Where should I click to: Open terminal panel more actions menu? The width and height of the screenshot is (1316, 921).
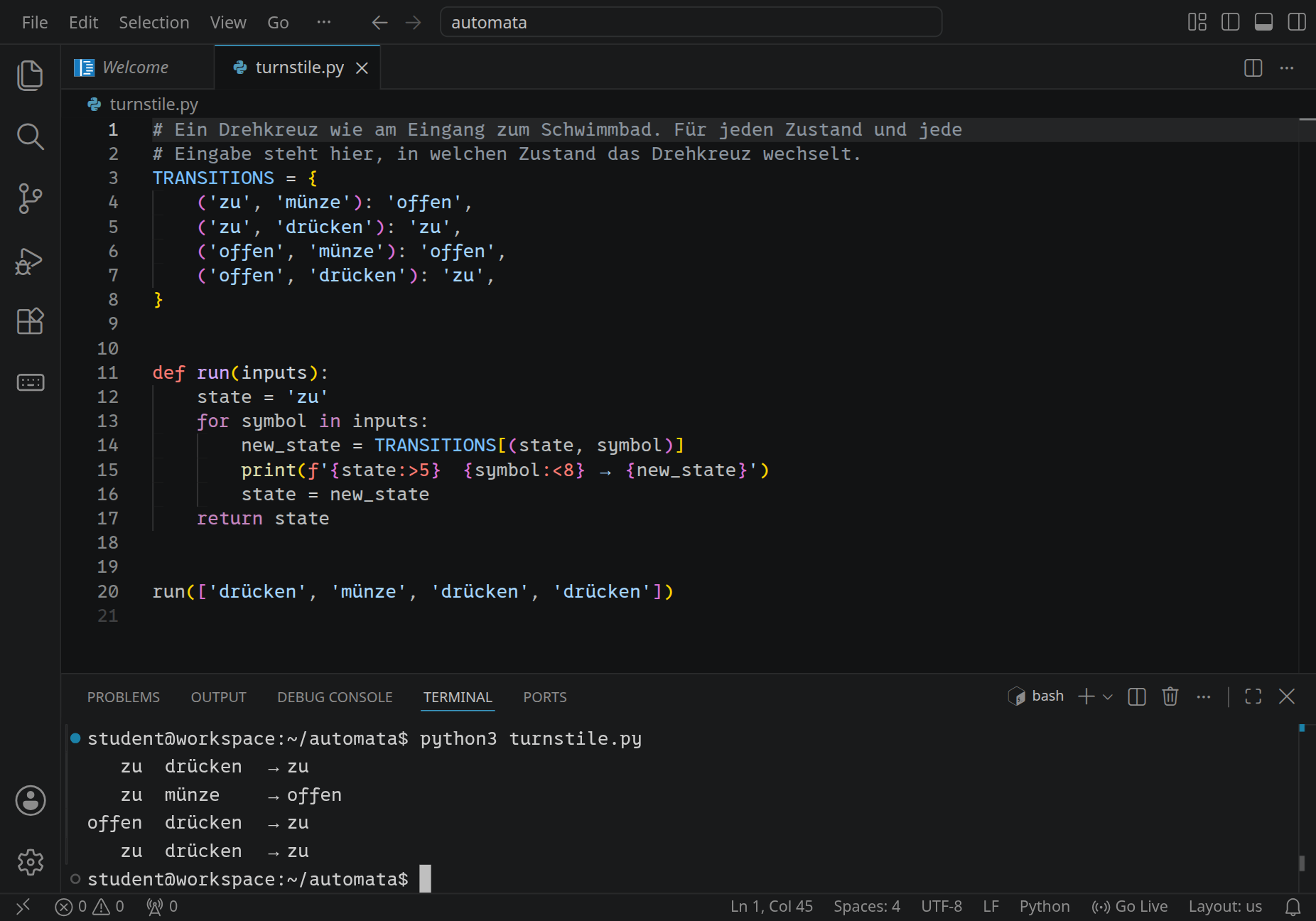[x=1204, y=696]
